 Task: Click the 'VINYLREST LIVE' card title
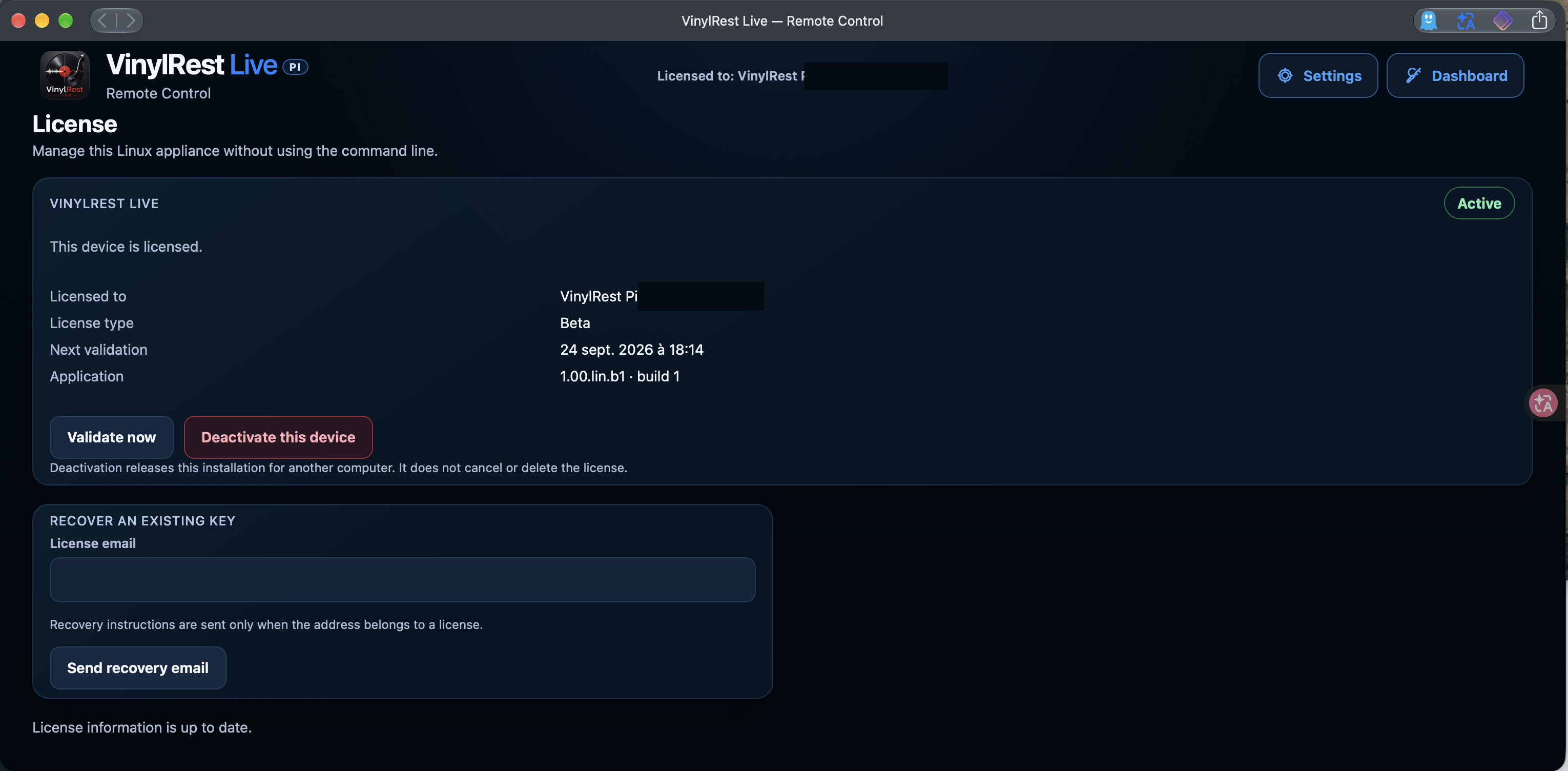point(104,204)
